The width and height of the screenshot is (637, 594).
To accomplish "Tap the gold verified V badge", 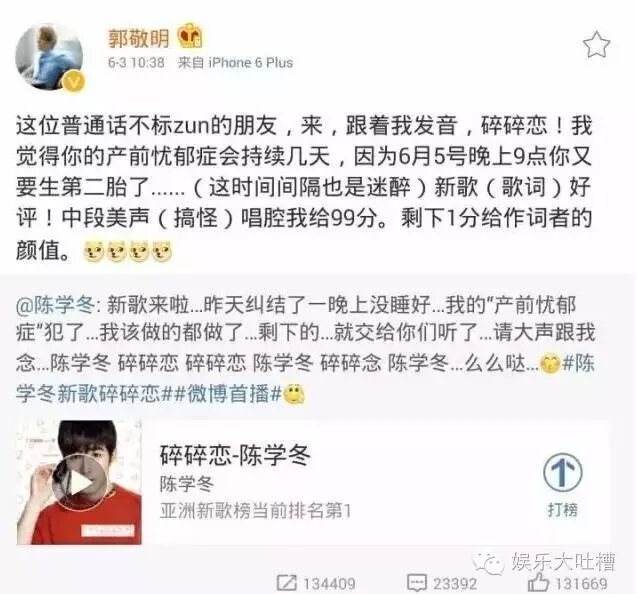I will coord(74,80).
